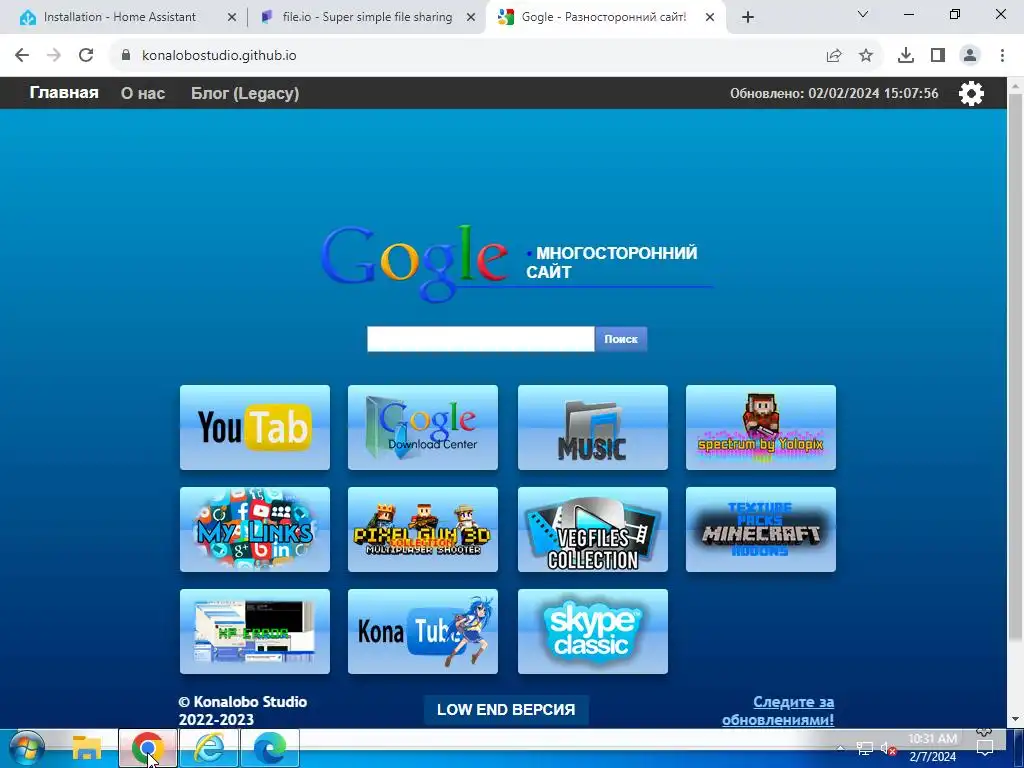Open the Pixel Gun 3D tile
Viewport: 1024px width, 768px height.
point(423,530)
